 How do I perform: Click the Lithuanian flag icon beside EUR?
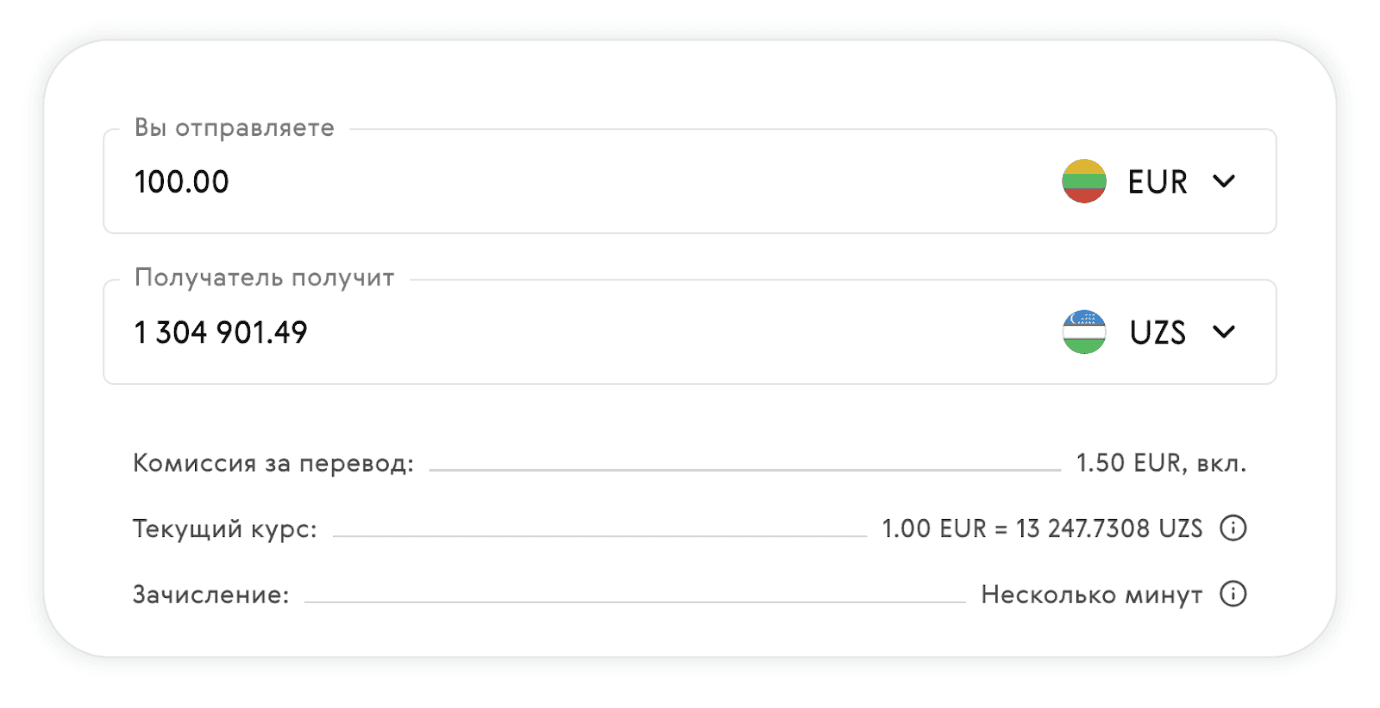click(1083, 182)
